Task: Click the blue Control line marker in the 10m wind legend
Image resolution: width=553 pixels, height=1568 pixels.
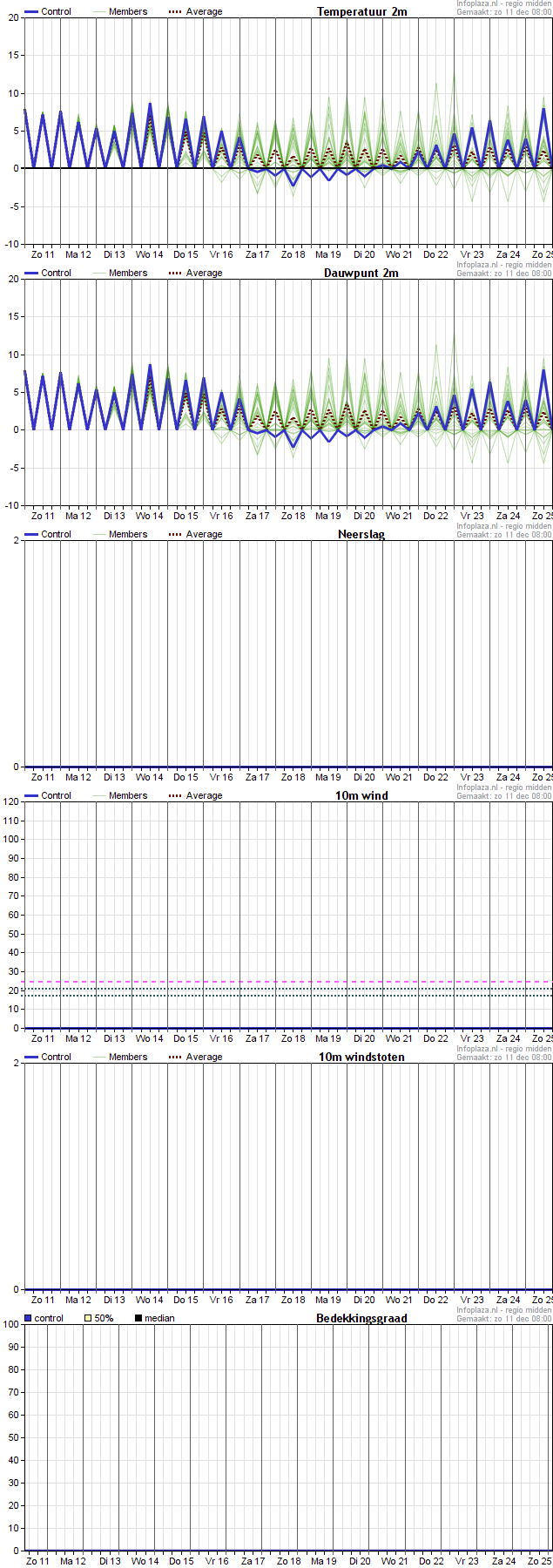Action: point(31,796)
